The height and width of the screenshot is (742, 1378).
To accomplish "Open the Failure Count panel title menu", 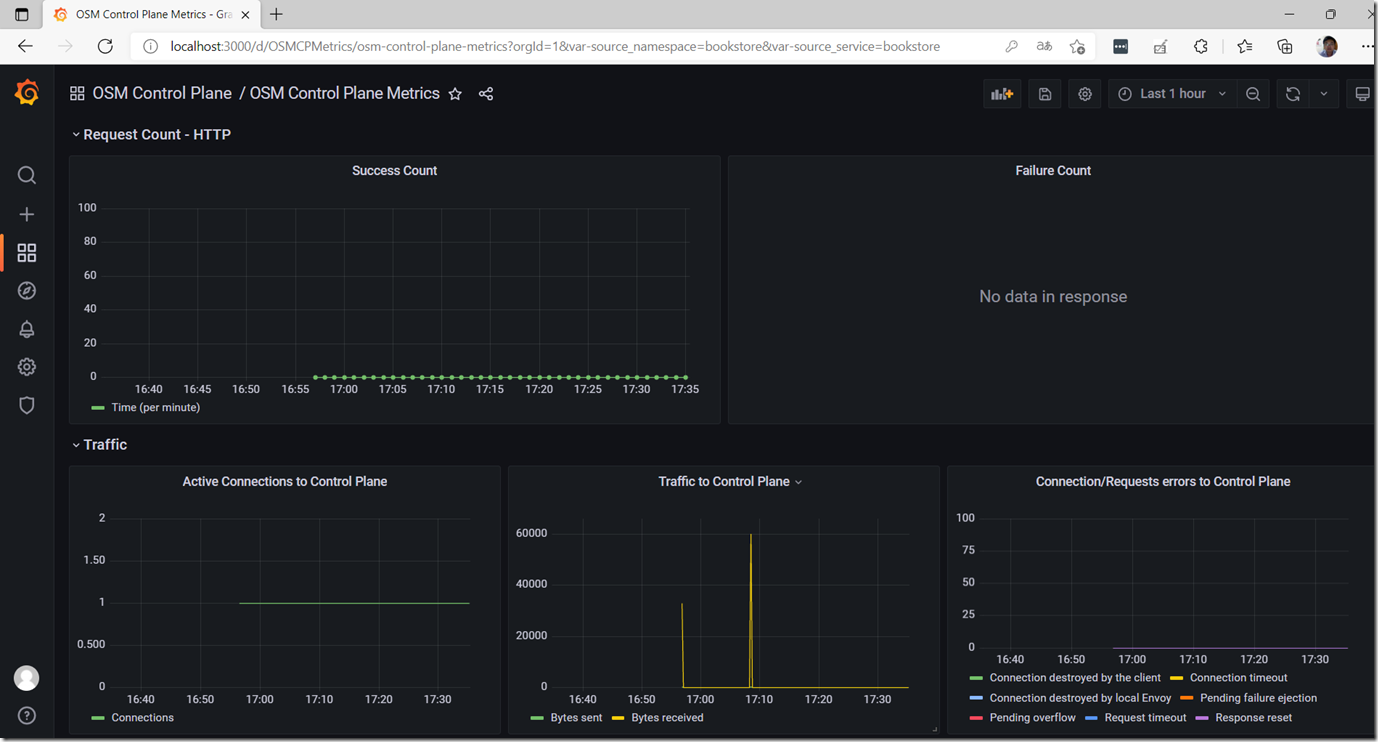I will pos(1053,171).
